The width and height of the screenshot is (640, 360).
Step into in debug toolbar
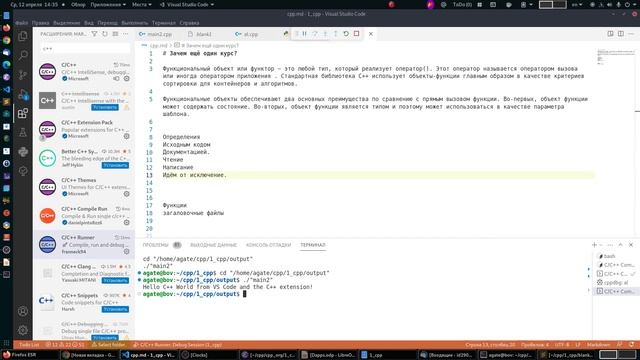pos(325,34)
